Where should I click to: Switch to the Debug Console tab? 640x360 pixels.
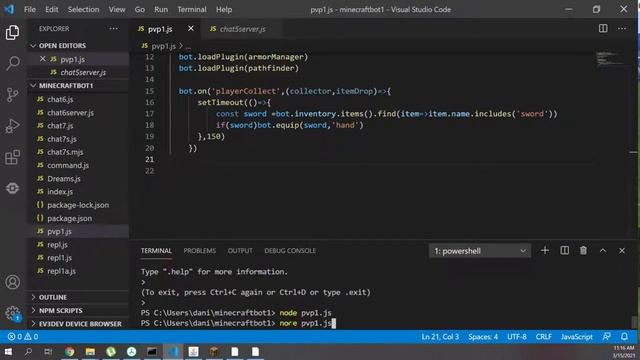coord(290,251)
